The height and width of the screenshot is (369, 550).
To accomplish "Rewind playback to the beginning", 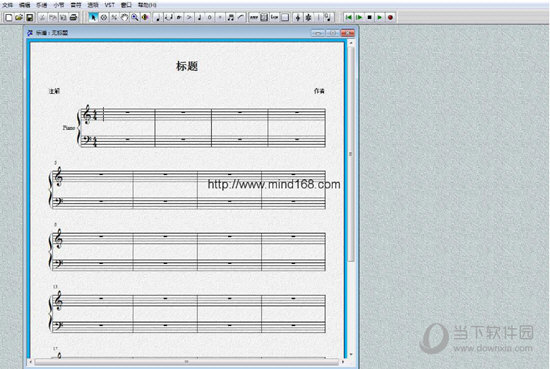I will click(x=348, y=17).
